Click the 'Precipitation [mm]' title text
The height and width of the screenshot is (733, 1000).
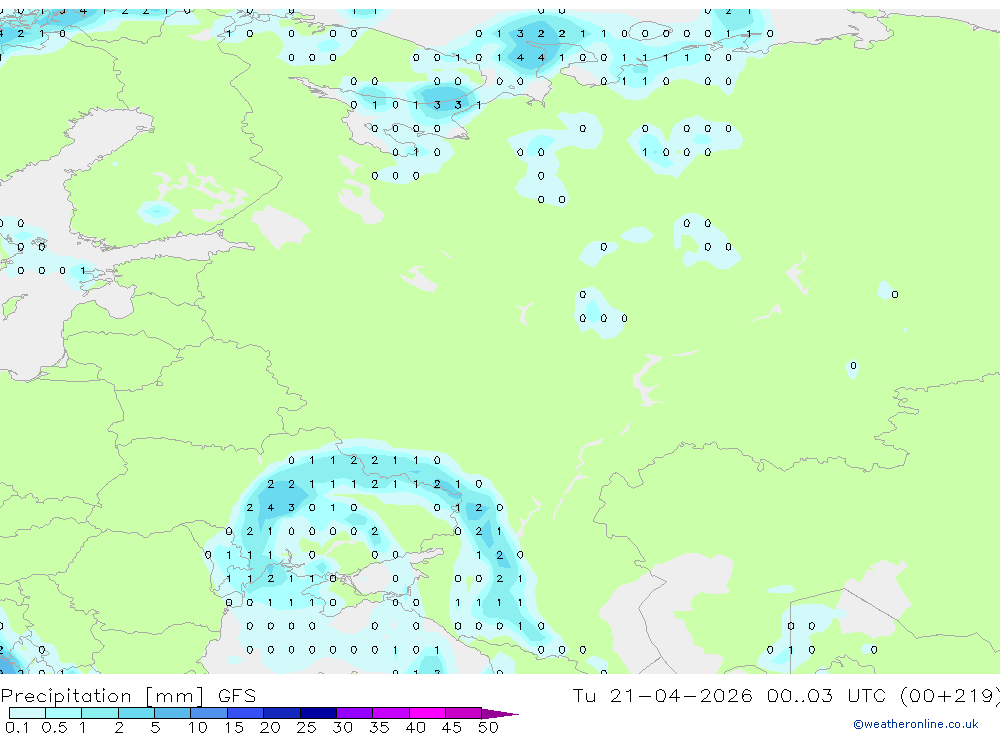[102, 696]
